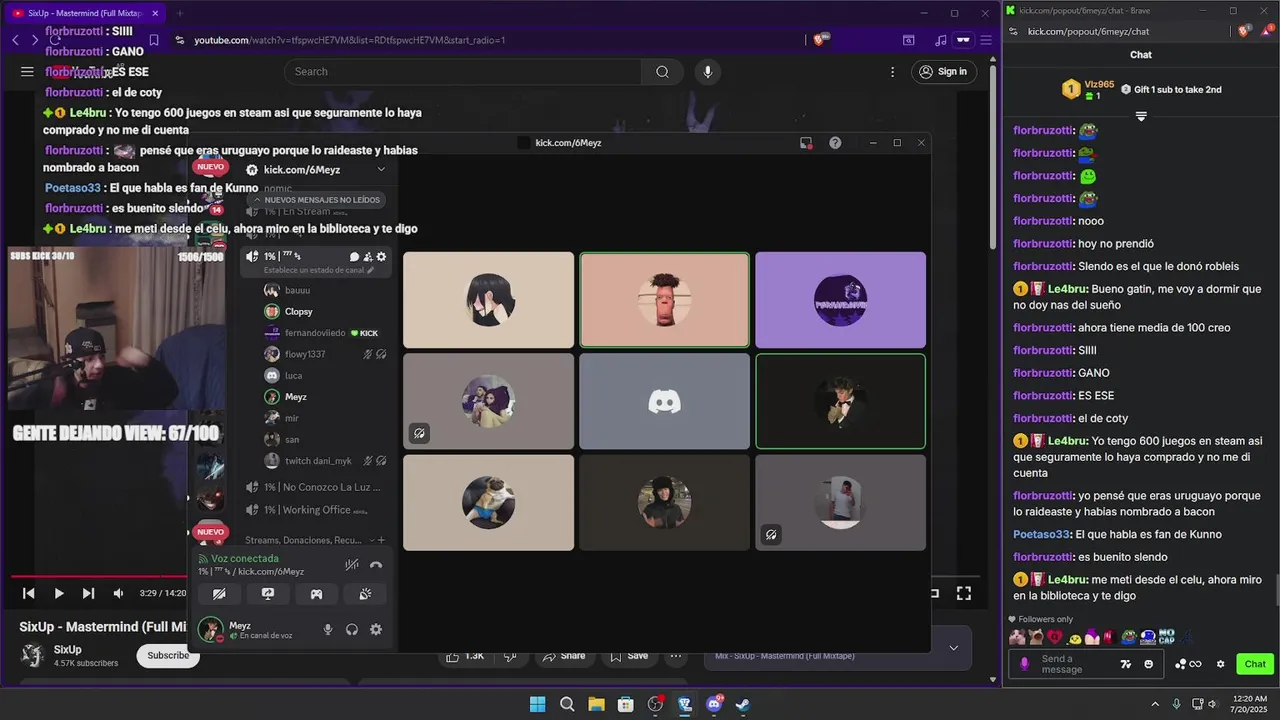Collapse Streams, Donaciones category

(303, 540)
